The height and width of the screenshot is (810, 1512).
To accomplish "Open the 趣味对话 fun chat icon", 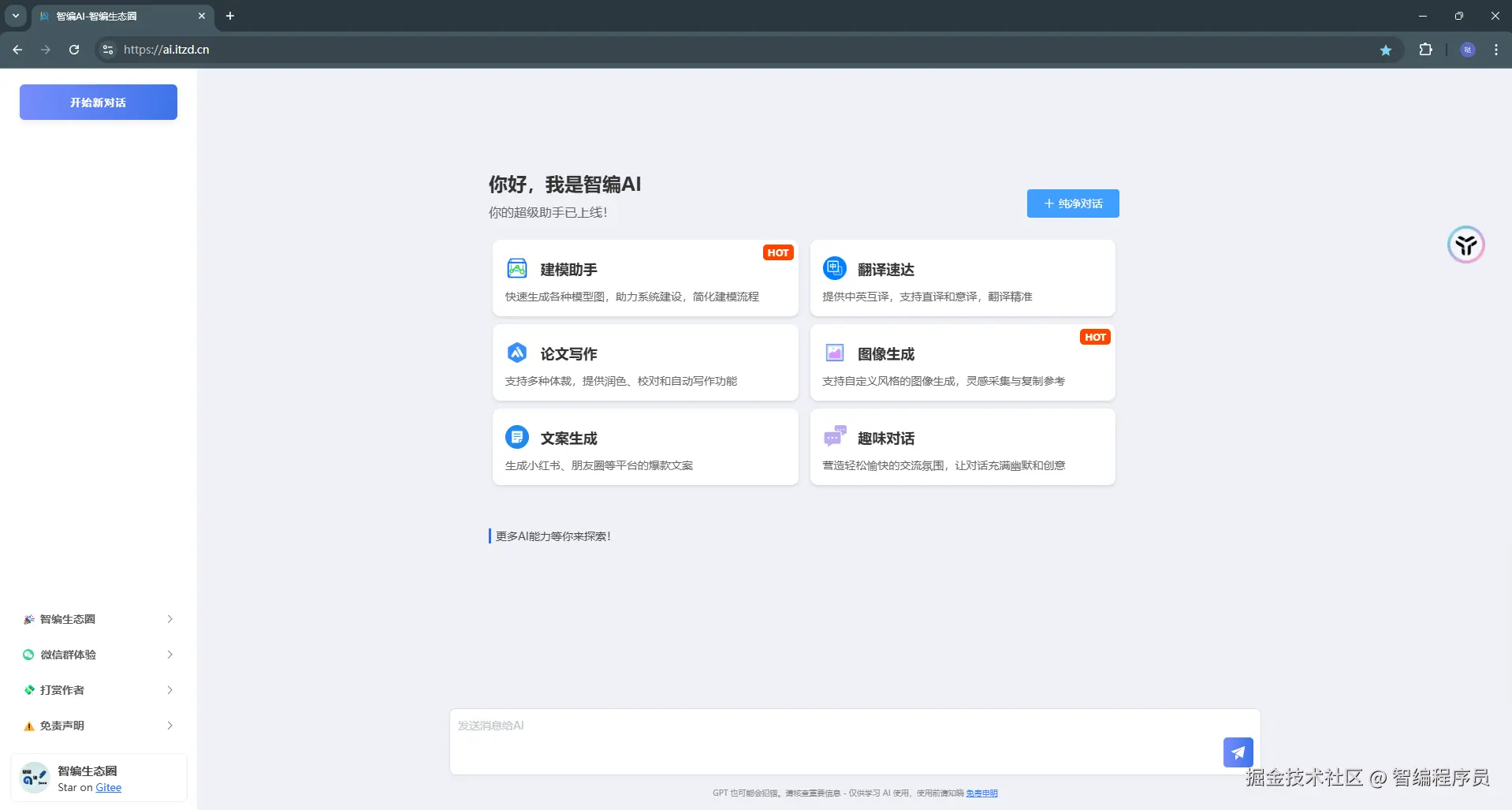I will coord(834,437).
